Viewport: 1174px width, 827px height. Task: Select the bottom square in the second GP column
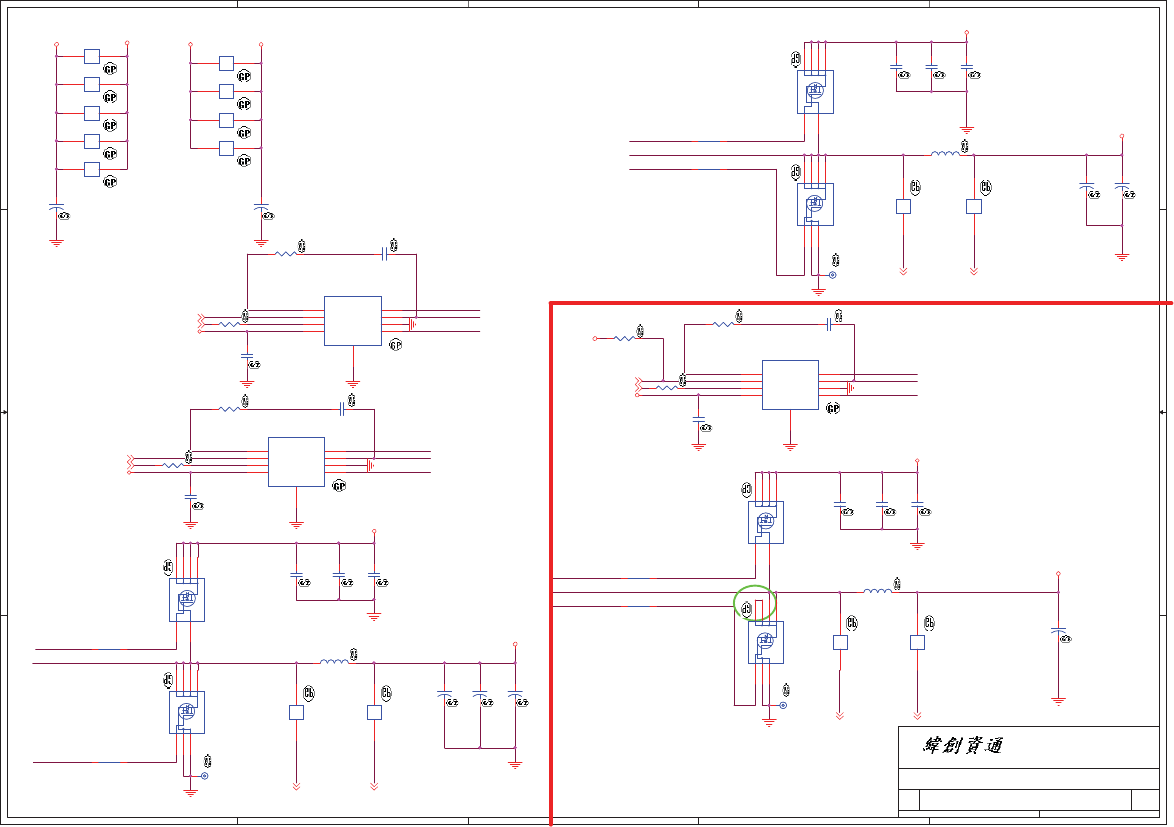point(227,148)
